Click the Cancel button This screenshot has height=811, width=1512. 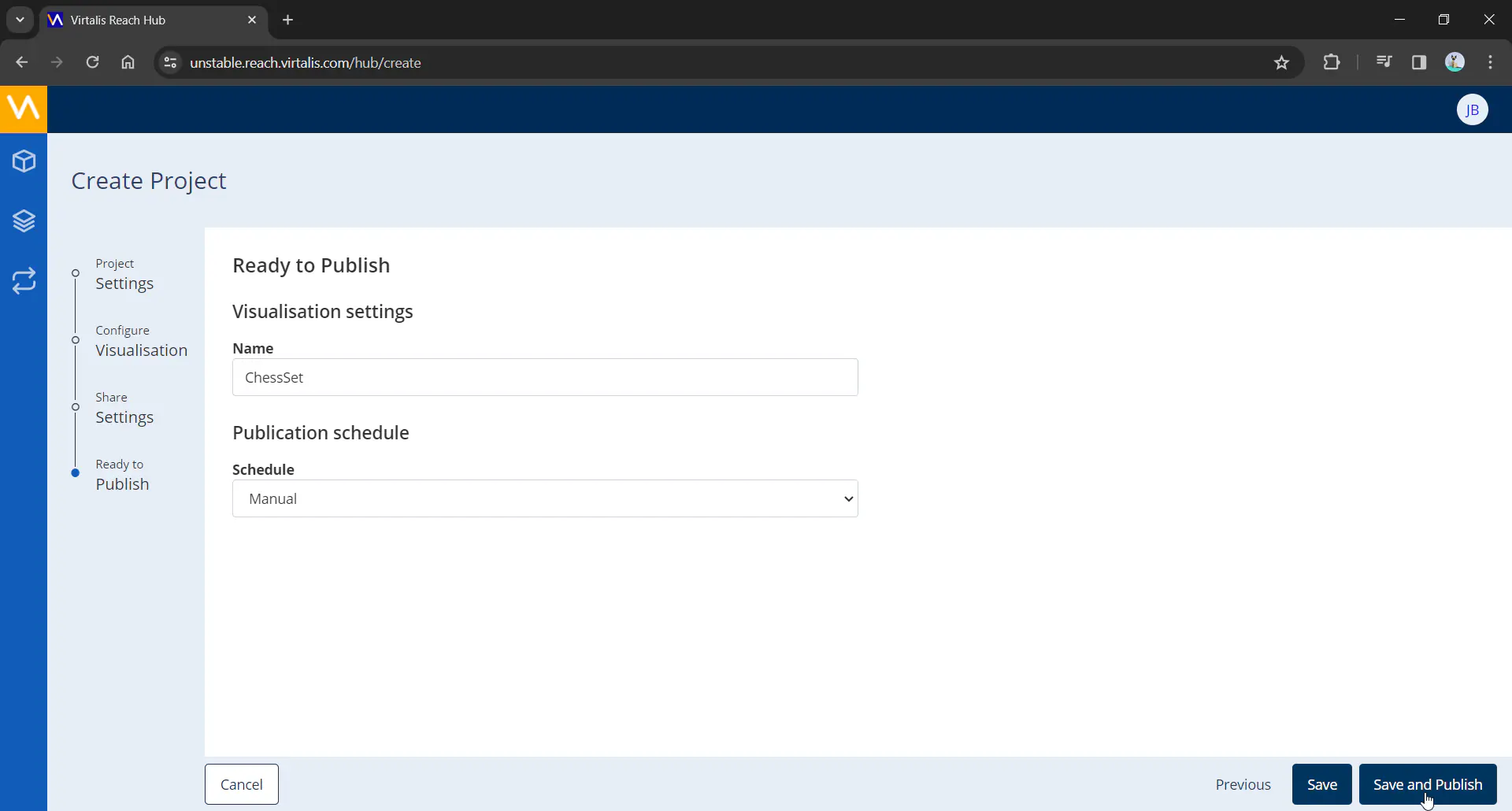point(242,784)
